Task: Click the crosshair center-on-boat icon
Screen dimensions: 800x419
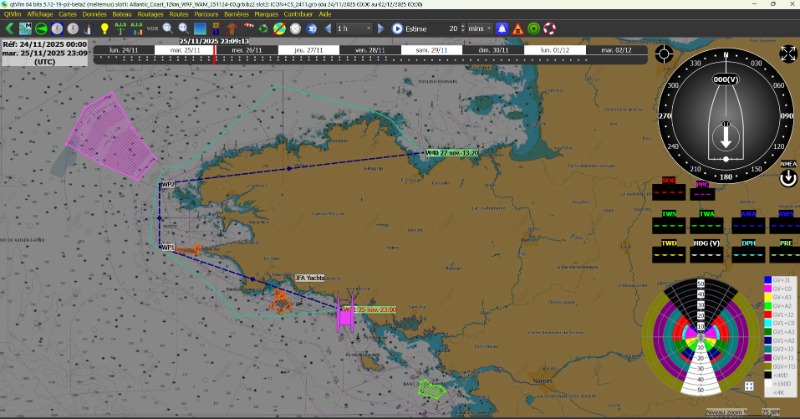Action: tap(663, 53)
